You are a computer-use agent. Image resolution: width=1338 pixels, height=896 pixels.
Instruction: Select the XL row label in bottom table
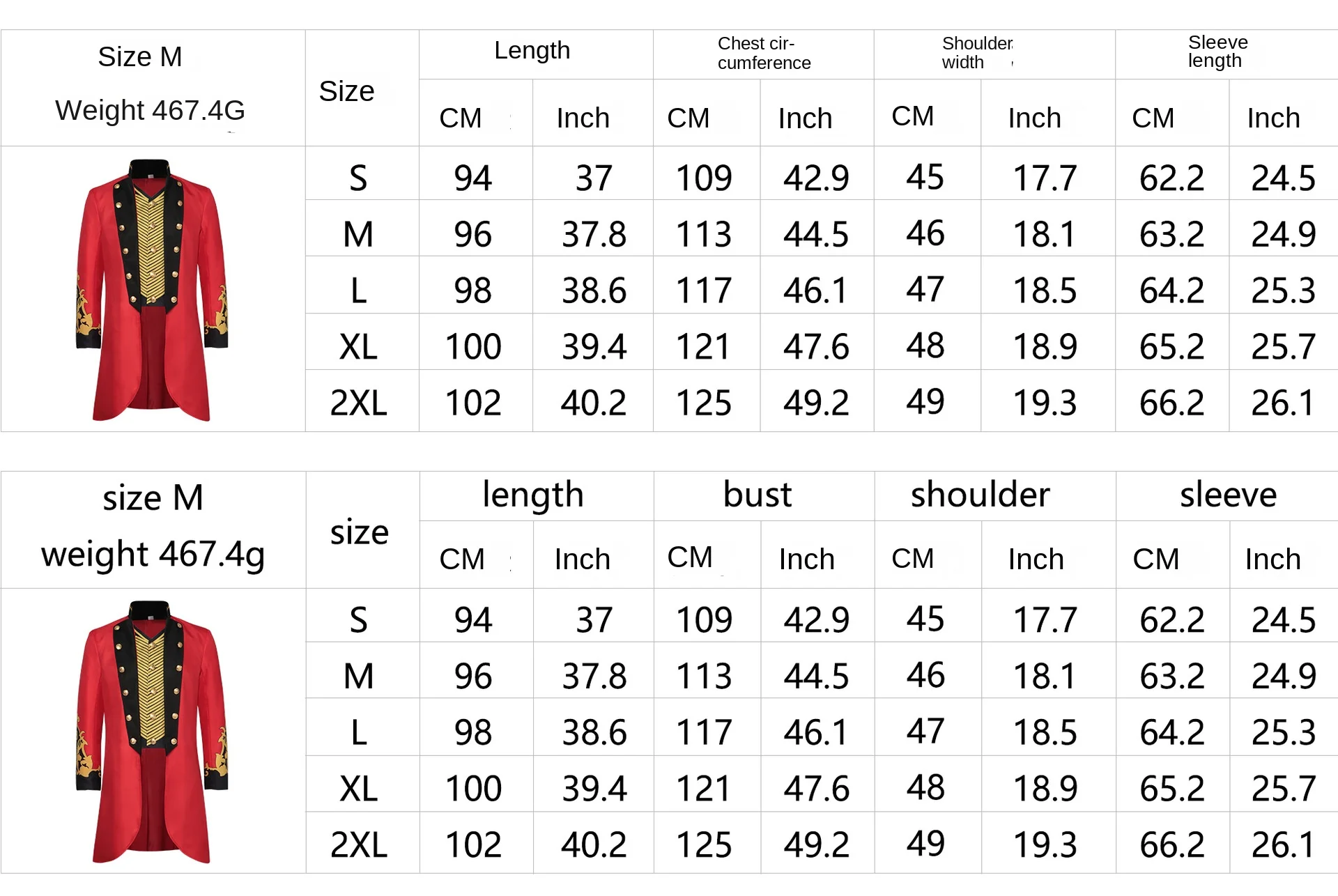[x=358, y=789]
